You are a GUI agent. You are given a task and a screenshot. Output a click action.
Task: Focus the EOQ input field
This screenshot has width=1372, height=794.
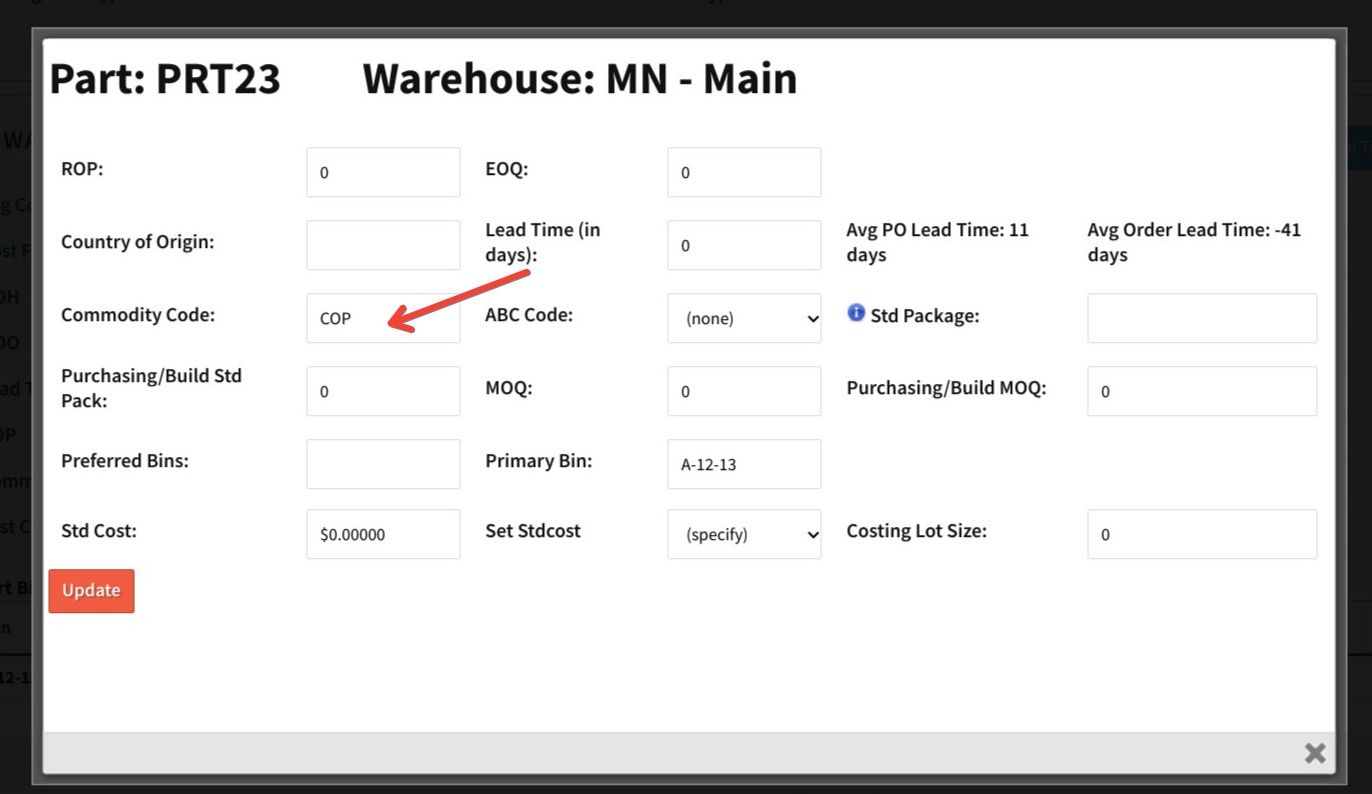pos(744,172)
